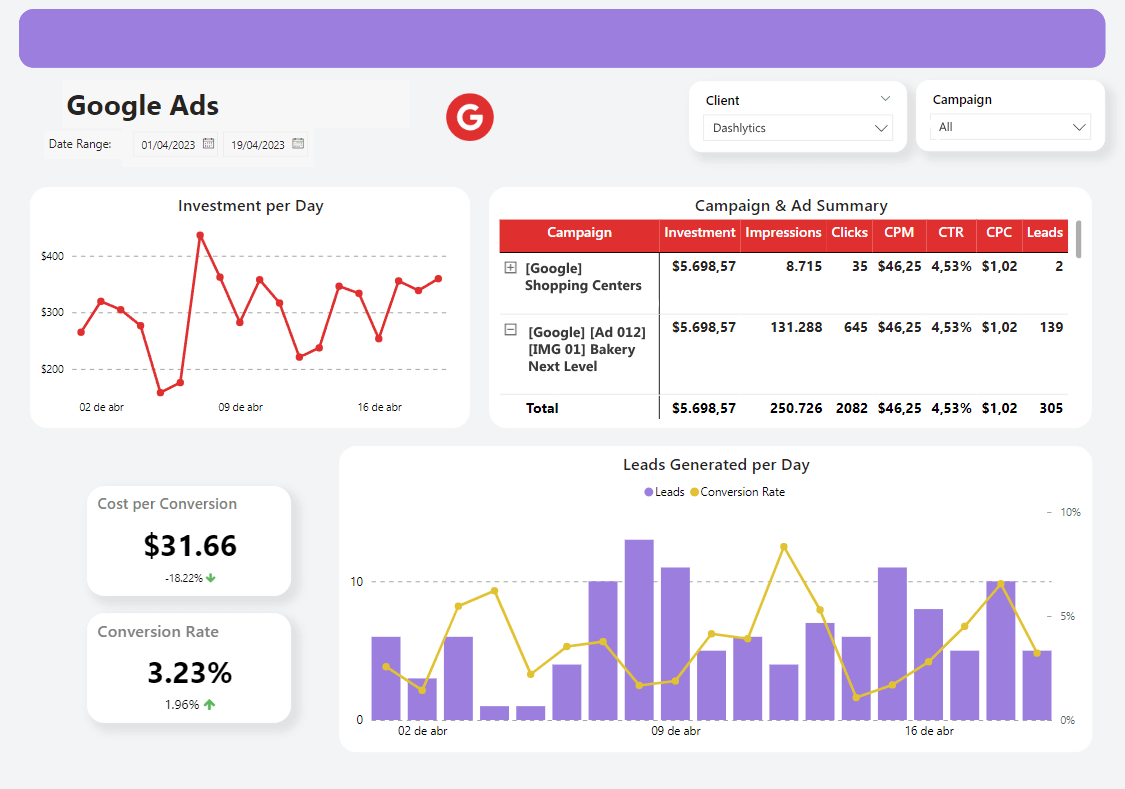Select the Conversion Rate legend label
This screenshot has width=1125, height=789.
[x=743, y=492]
